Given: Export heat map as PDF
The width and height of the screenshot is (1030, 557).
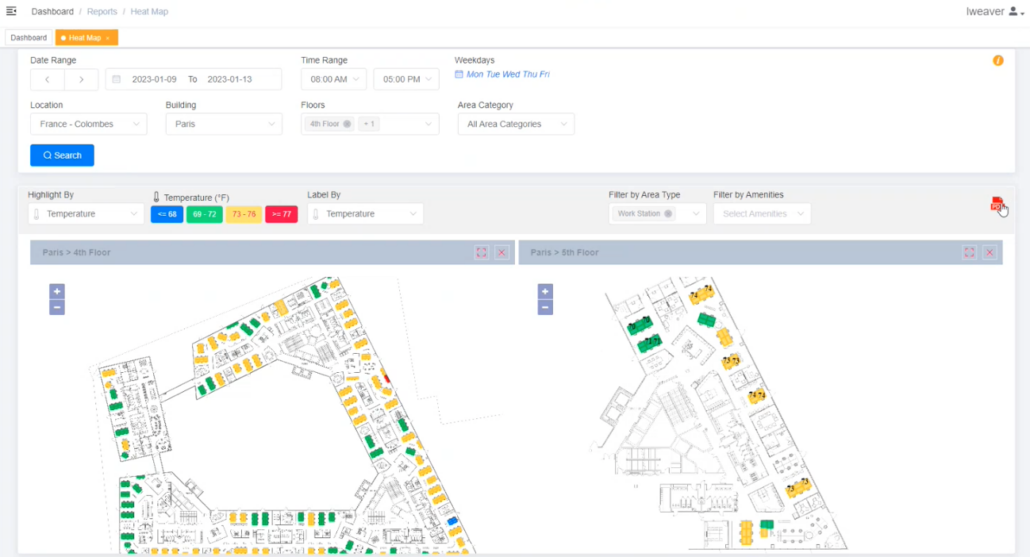Looking at the screenshot, I should [x=996, y=204].
